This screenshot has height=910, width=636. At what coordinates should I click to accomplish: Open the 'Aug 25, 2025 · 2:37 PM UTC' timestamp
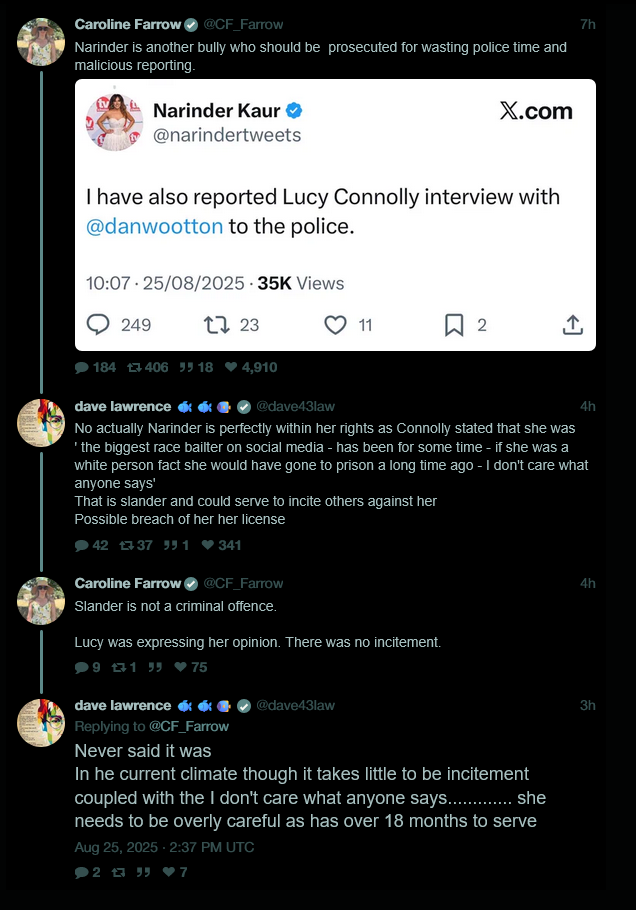(164, 847)
